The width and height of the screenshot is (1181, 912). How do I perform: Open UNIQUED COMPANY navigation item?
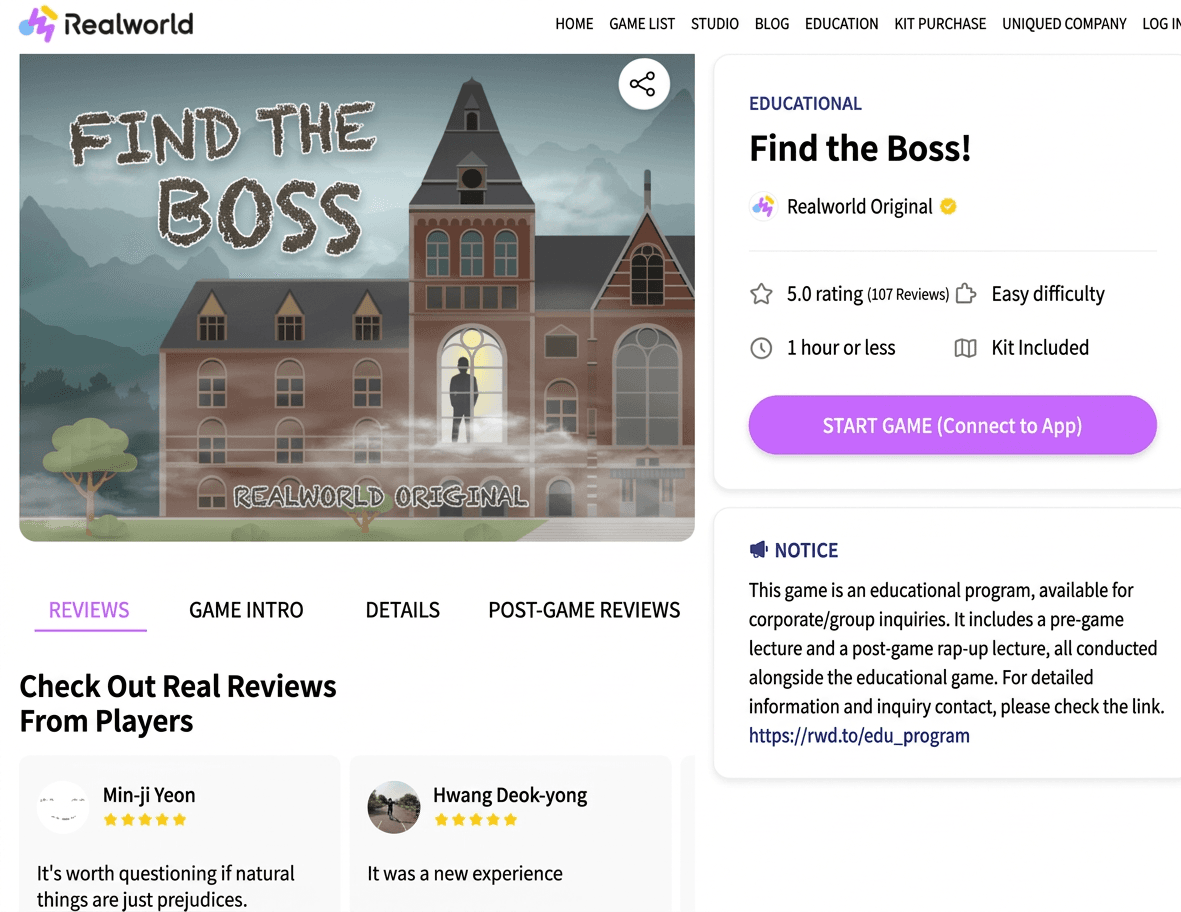[x=1064, y=24]
